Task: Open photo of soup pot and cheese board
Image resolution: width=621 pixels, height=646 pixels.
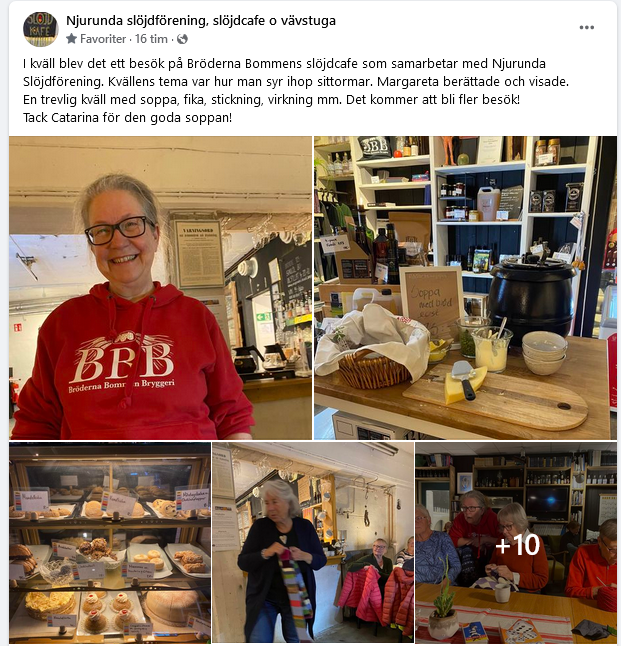Action: (465, 288)
